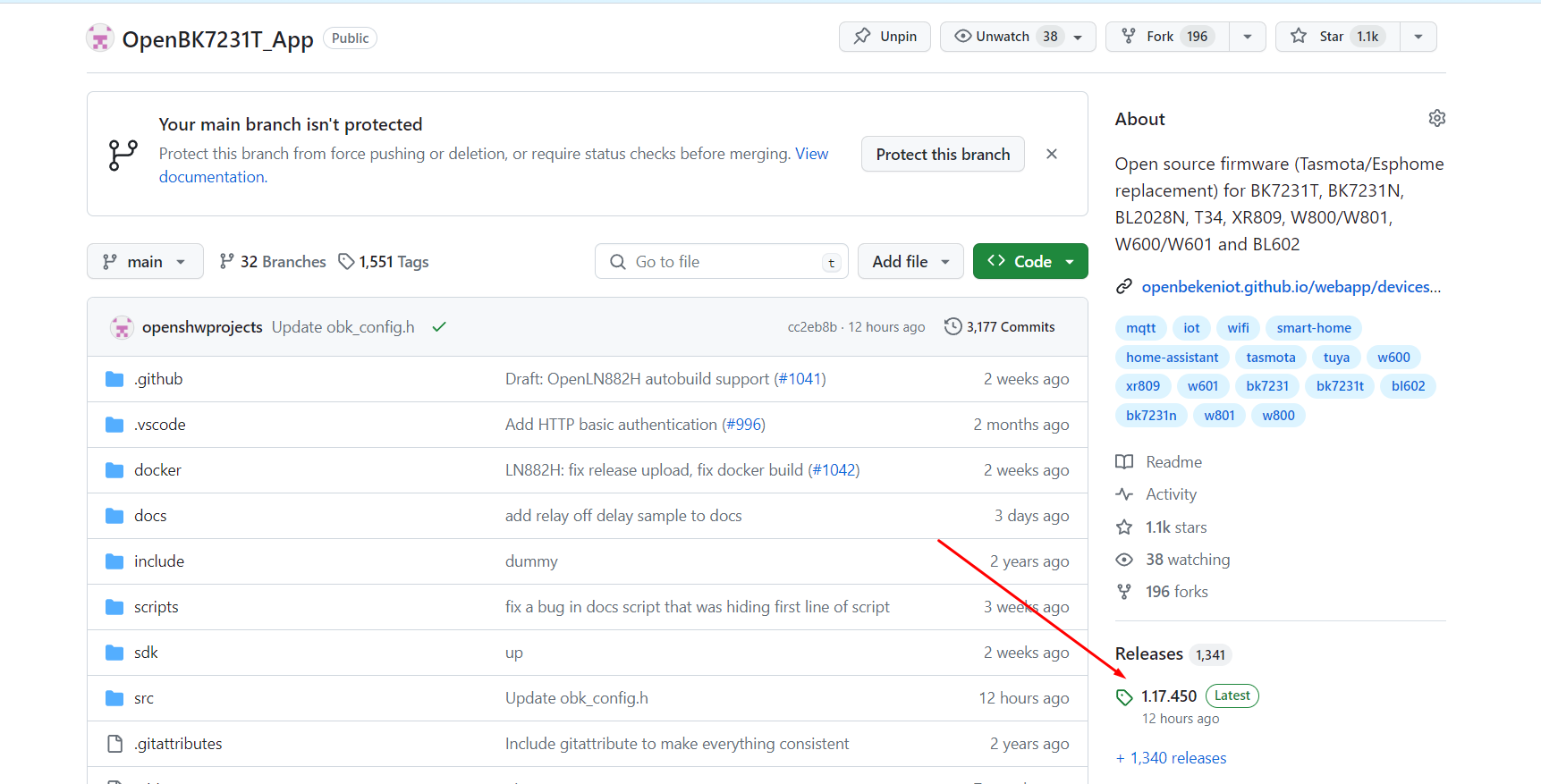Click the scripts folder icon
This screenshot has width=1541, height=784.
coord(114,607)
